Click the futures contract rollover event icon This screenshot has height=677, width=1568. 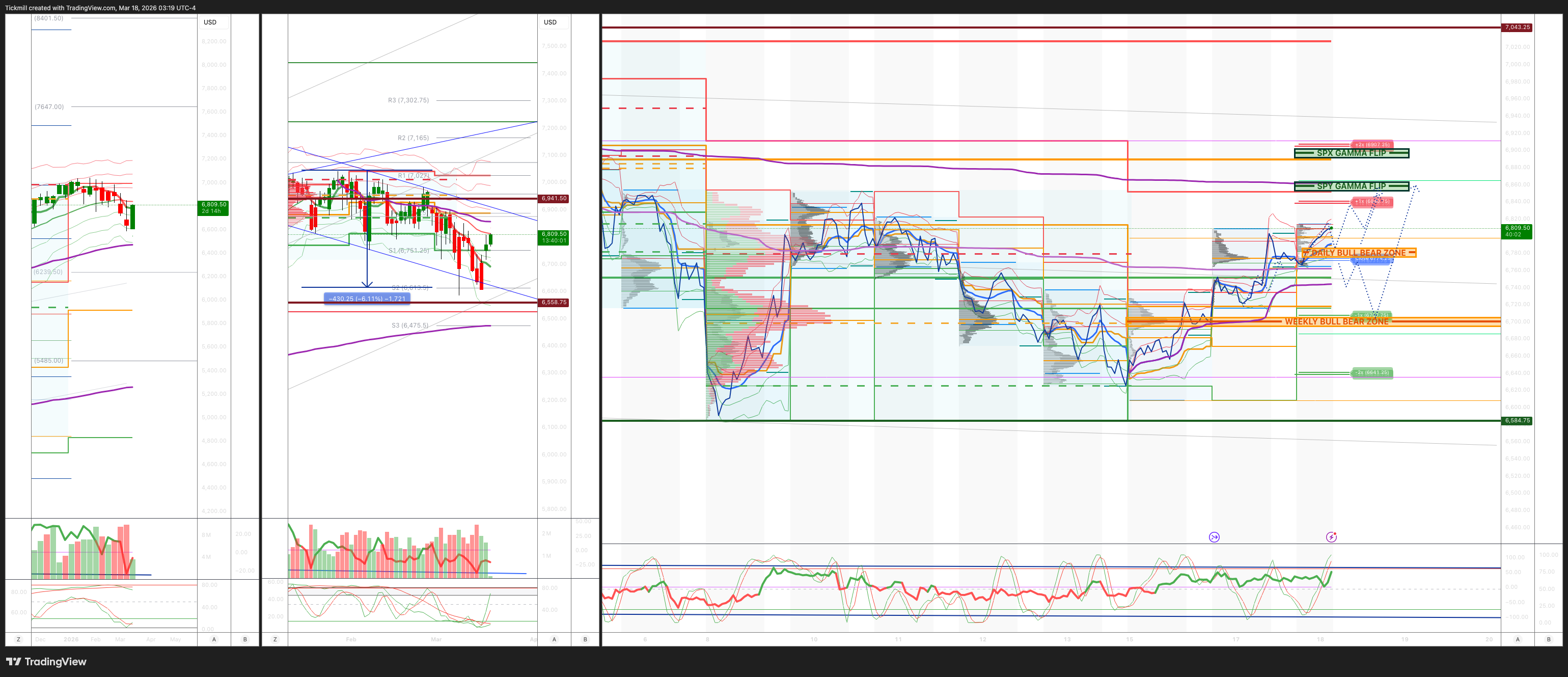1214,537
